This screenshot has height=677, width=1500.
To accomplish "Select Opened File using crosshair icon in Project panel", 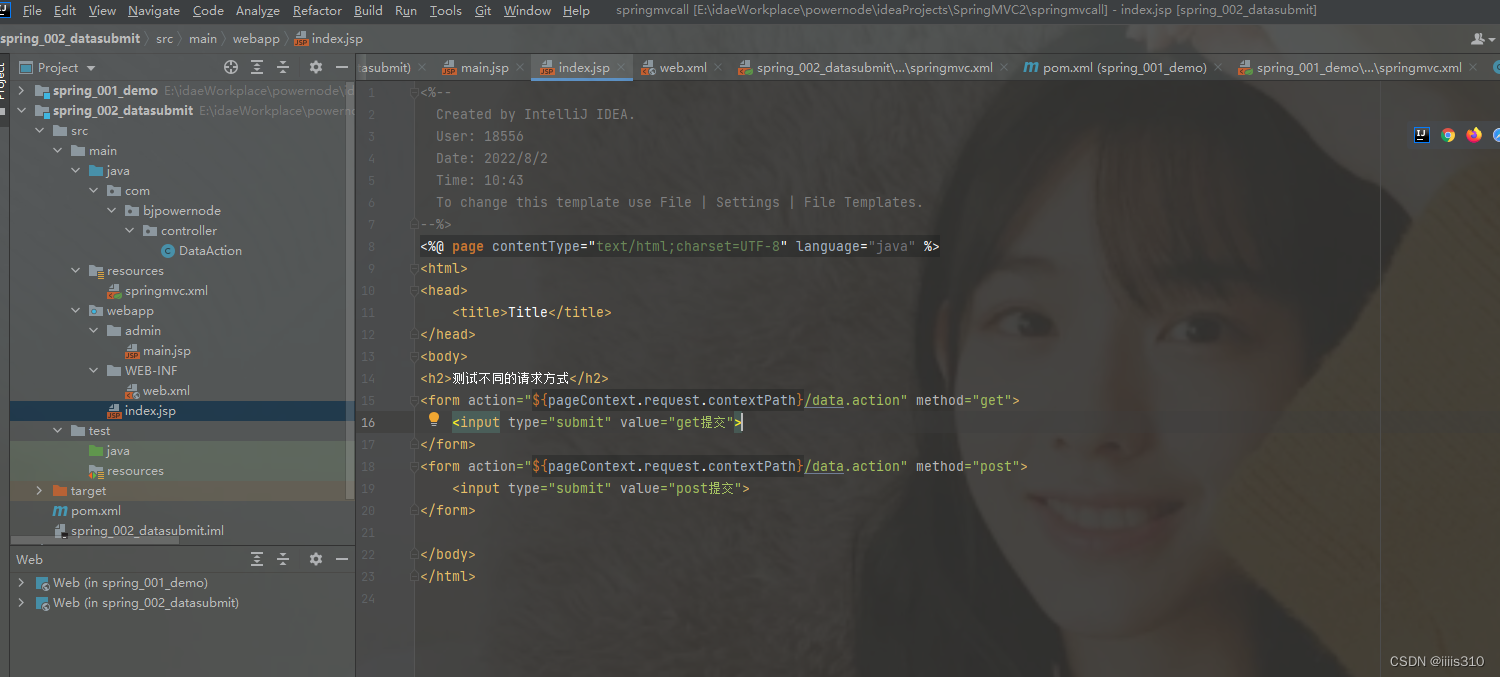I will 231,67.
